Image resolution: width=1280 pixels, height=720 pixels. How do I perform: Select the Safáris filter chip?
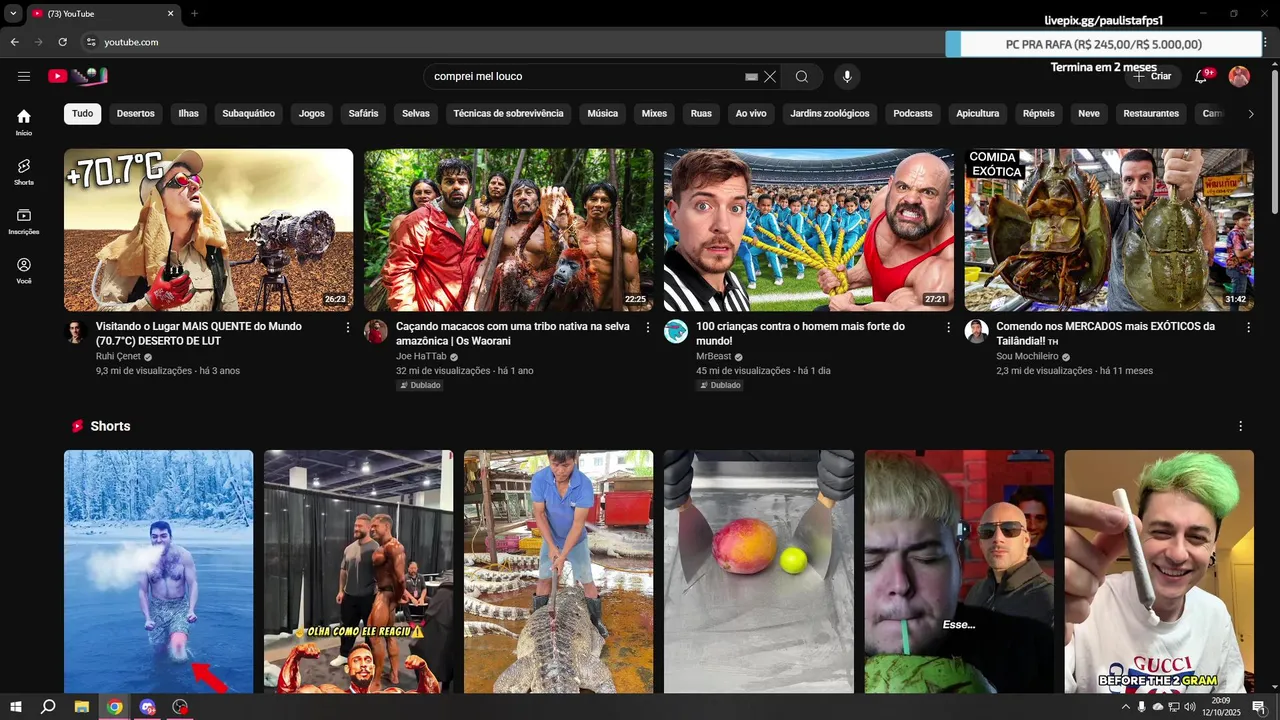tap(364, 114)
